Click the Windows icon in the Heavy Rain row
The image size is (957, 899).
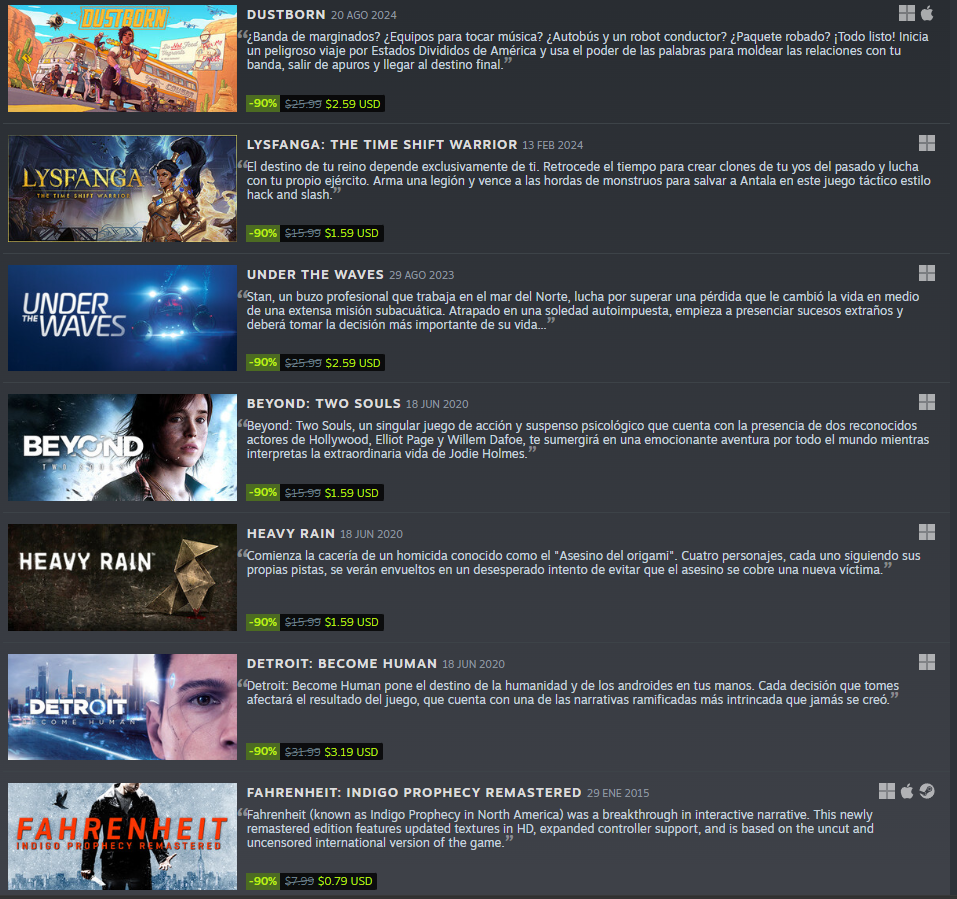927,532
